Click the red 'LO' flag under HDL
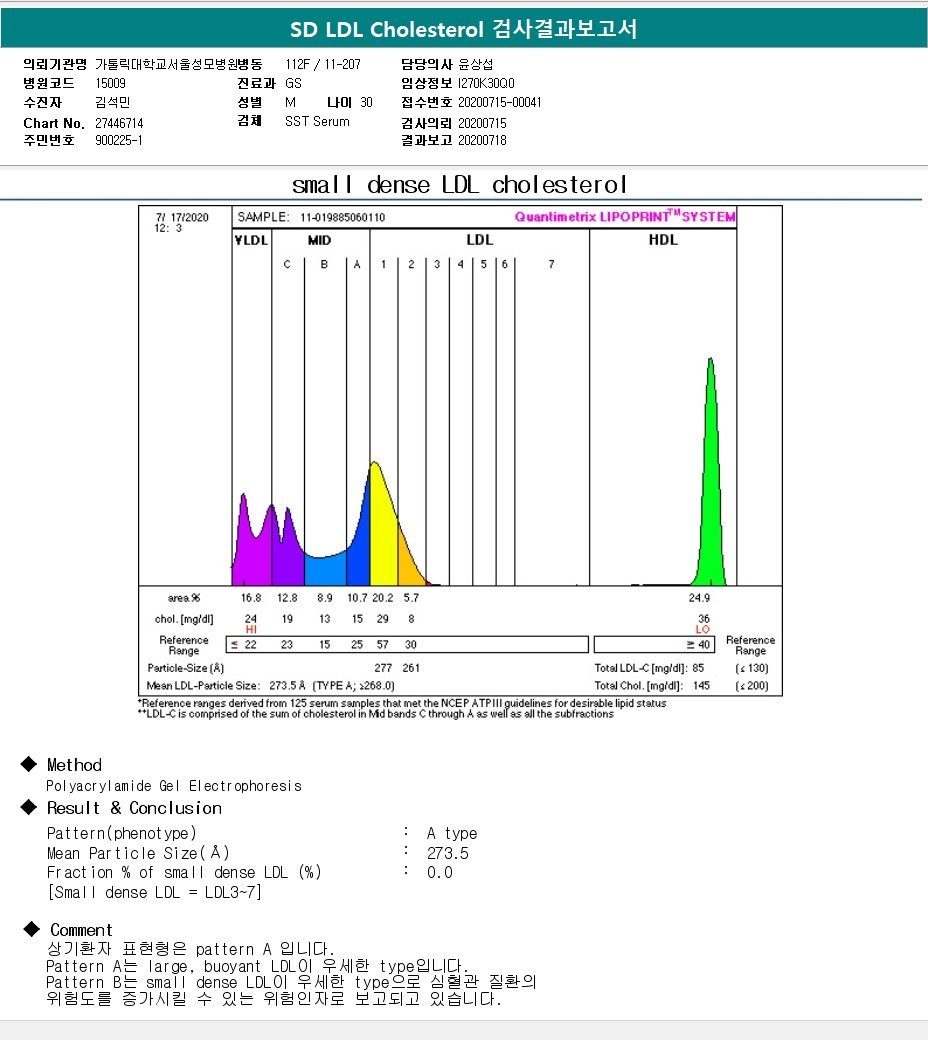The height and width of the screenshot is (1040, 928). click(702, 629)
